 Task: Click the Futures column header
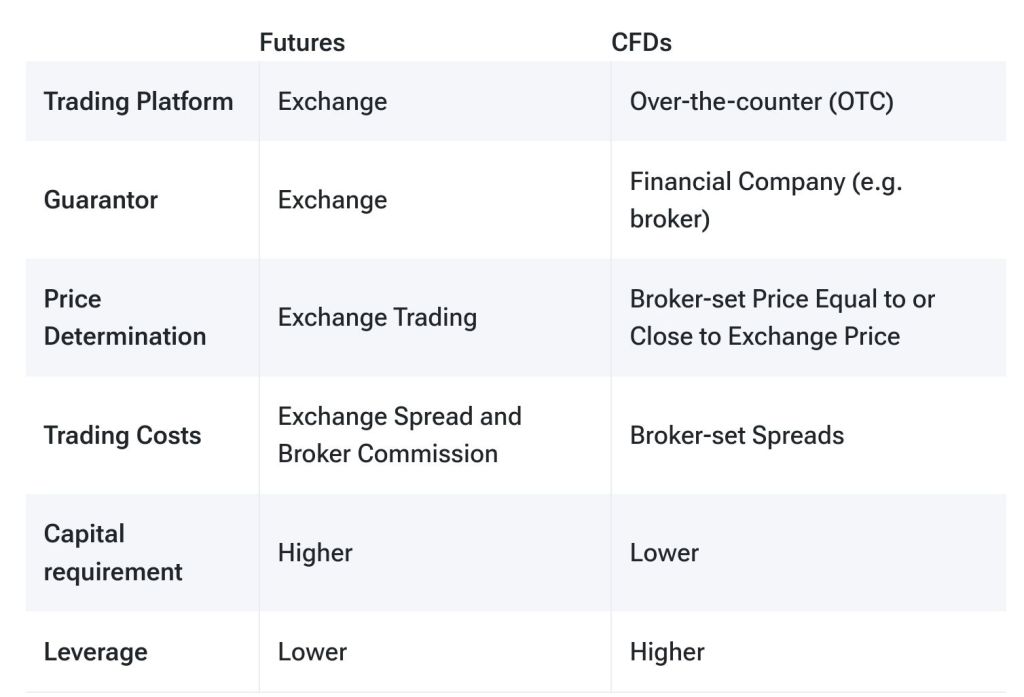(302, 42)
